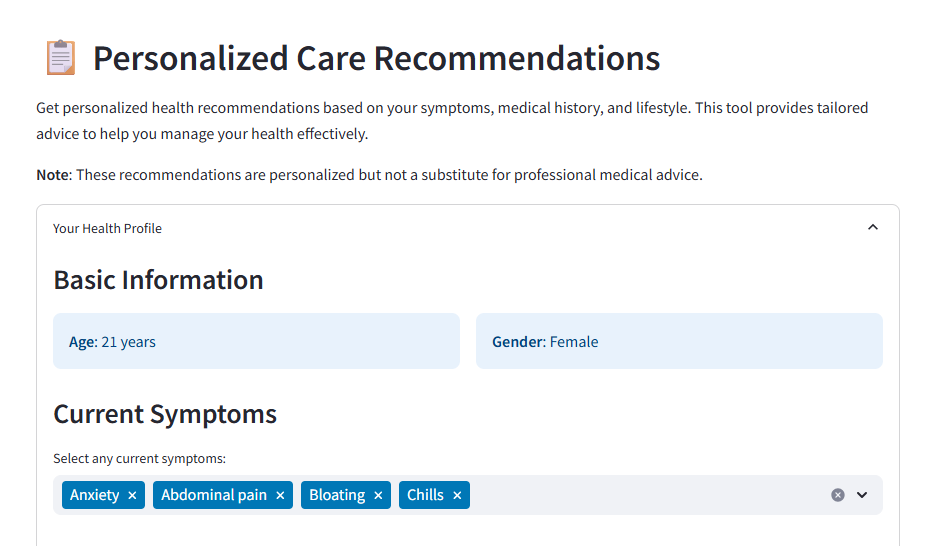The height and width of the screenshot is (546, 928).
Task: Click the Gender Female info box
Action: [x=679, y=342]
